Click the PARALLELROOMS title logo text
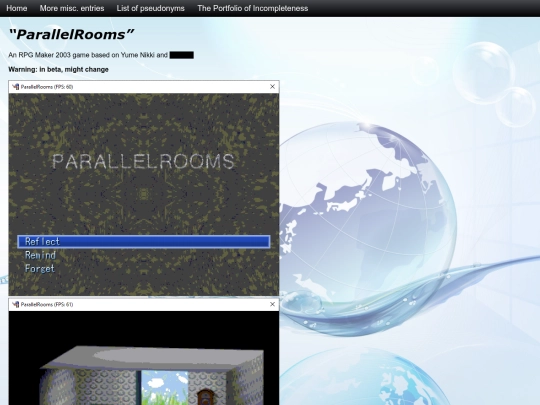Viewport: 540px width, 405px height. (x=143, y=162)
